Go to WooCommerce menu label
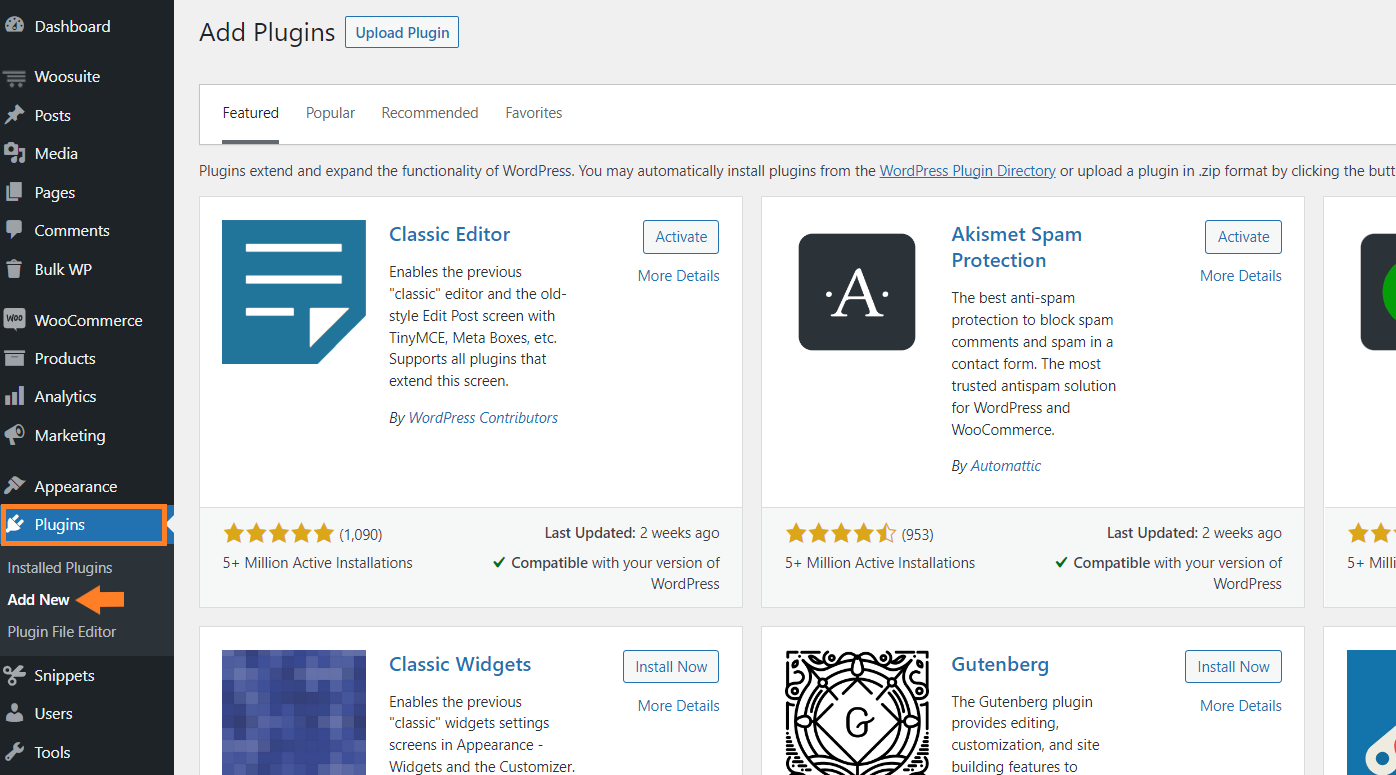Image resolution: width=1396 pixels, height=775 pixels. (x=89, y=320)
